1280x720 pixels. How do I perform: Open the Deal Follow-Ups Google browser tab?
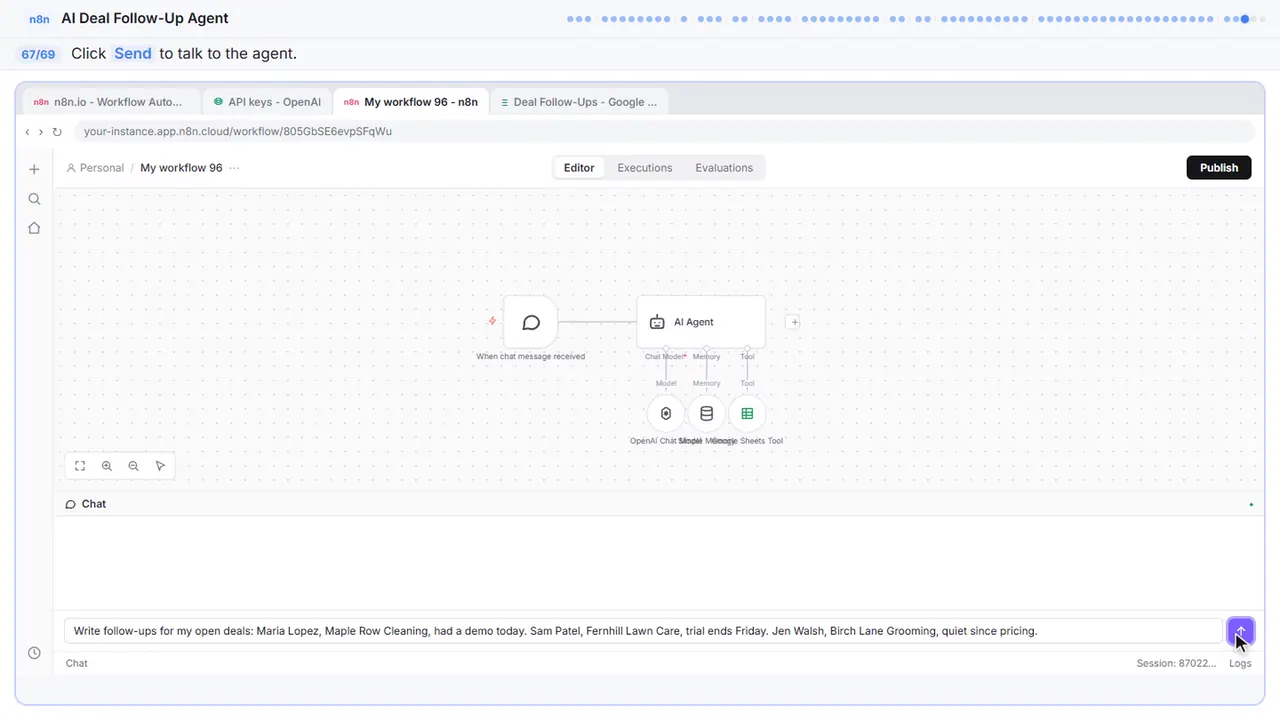pos(579,102)
